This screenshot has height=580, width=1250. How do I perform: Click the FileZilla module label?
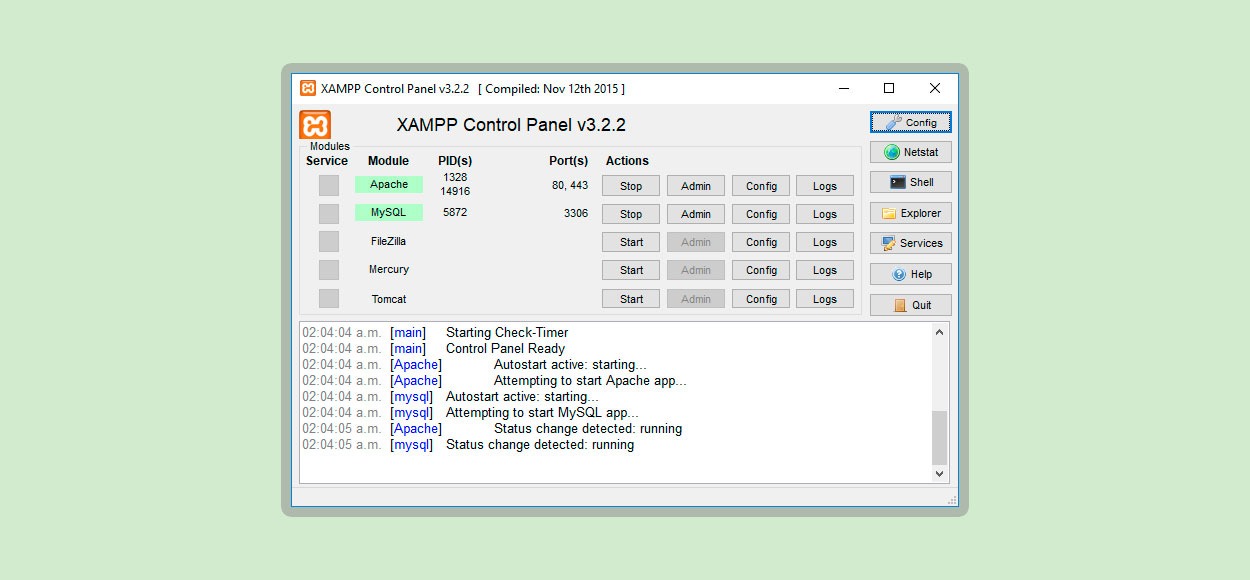(388, 241)
